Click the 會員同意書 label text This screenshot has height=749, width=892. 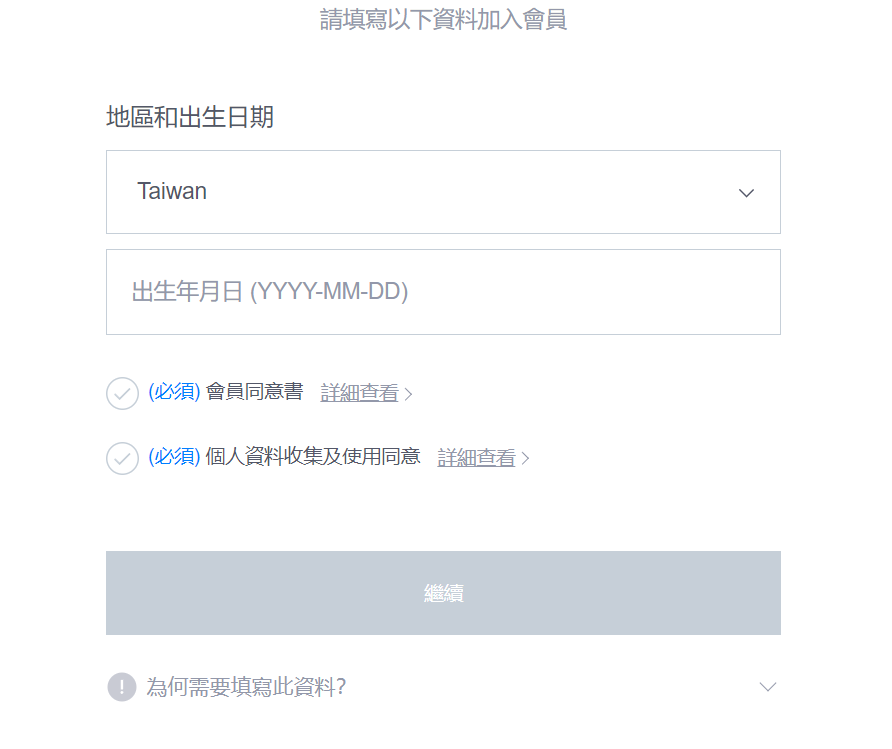click(x=254, y=392)
